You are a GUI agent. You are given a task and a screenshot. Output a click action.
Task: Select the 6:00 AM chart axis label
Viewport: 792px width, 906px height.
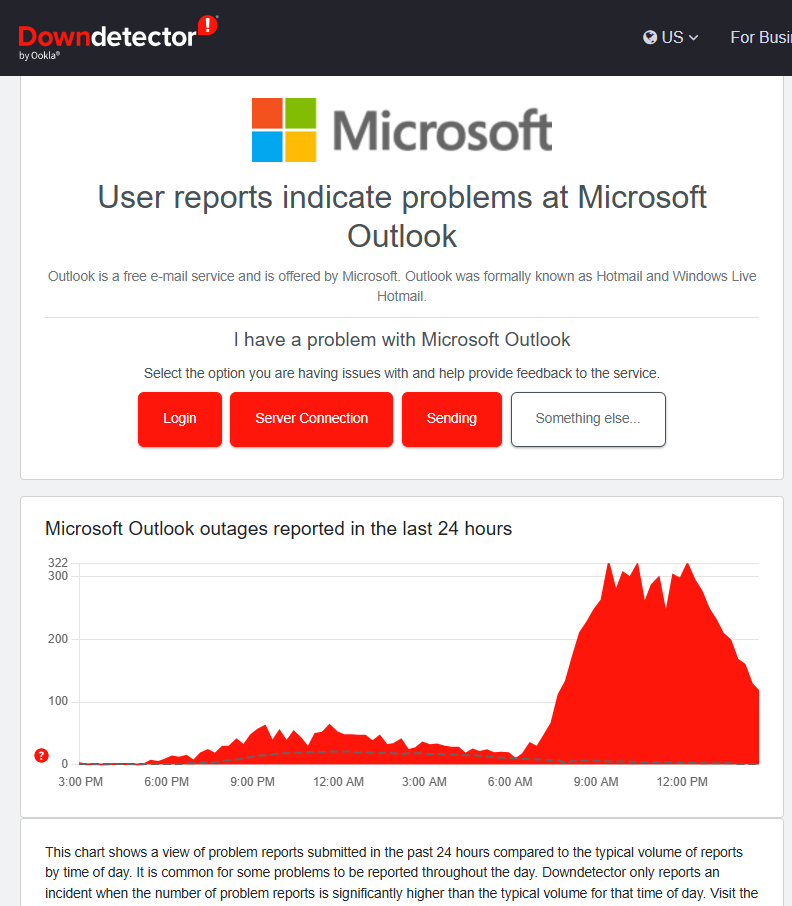tap(510, 782)
